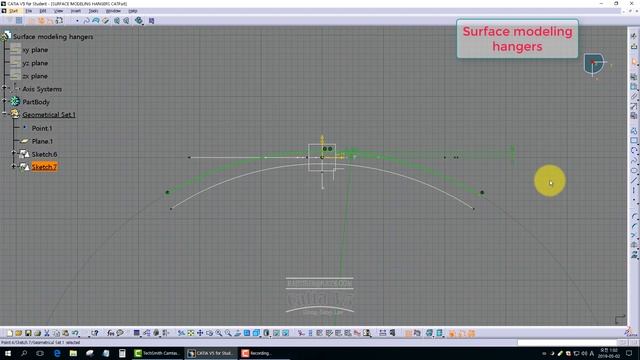Click the sketch endpoint at left end of green arc
Image resolution: width=640 pixels, height=360 pixels.
[x=167, y=192]
